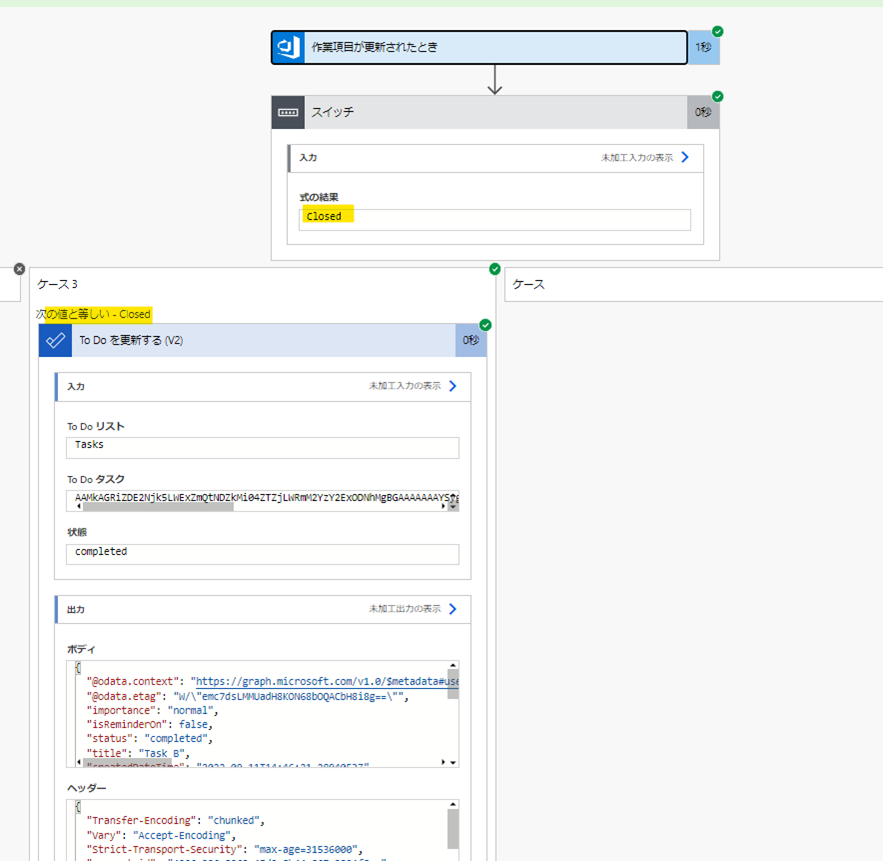Click the green badge on To Do action
Screen dimensions: 883x861
485,325
